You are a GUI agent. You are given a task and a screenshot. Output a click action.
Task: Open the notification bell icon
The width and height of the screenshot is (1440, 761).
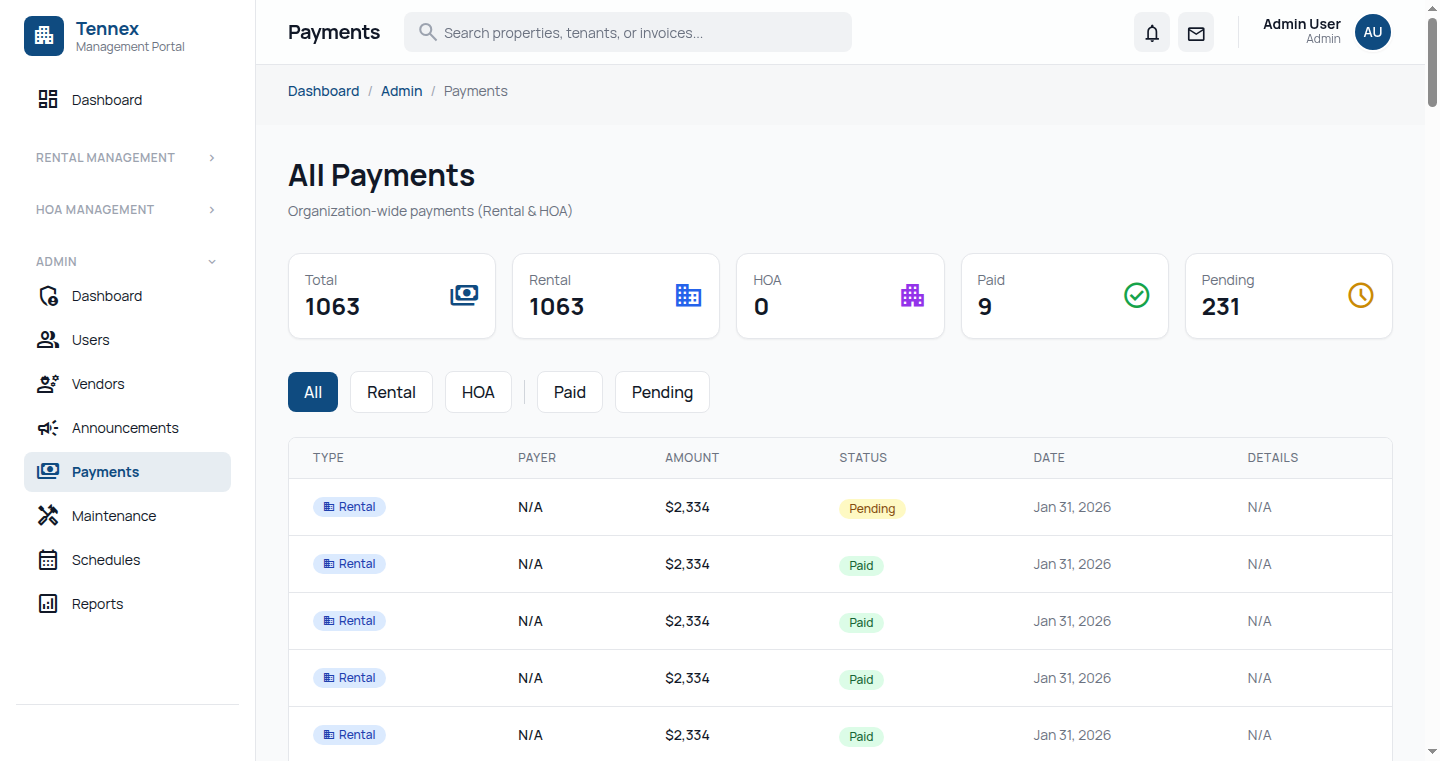pos(1151,32)
